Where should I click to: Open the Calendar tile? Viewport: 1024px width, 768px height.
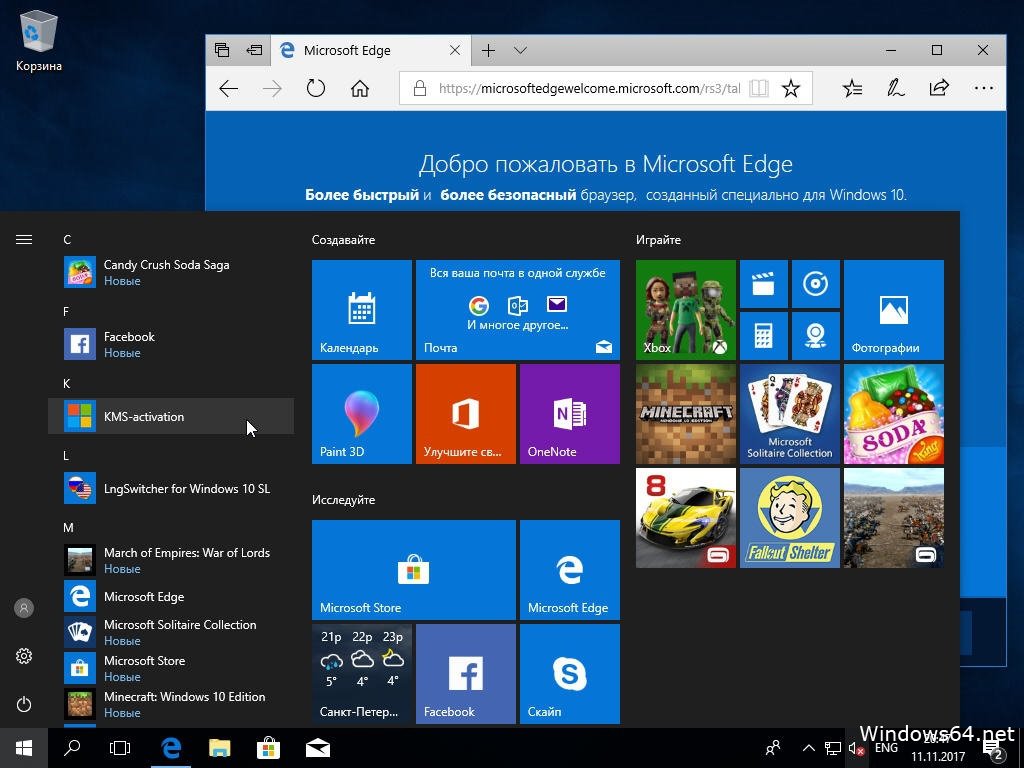(361, 309)
